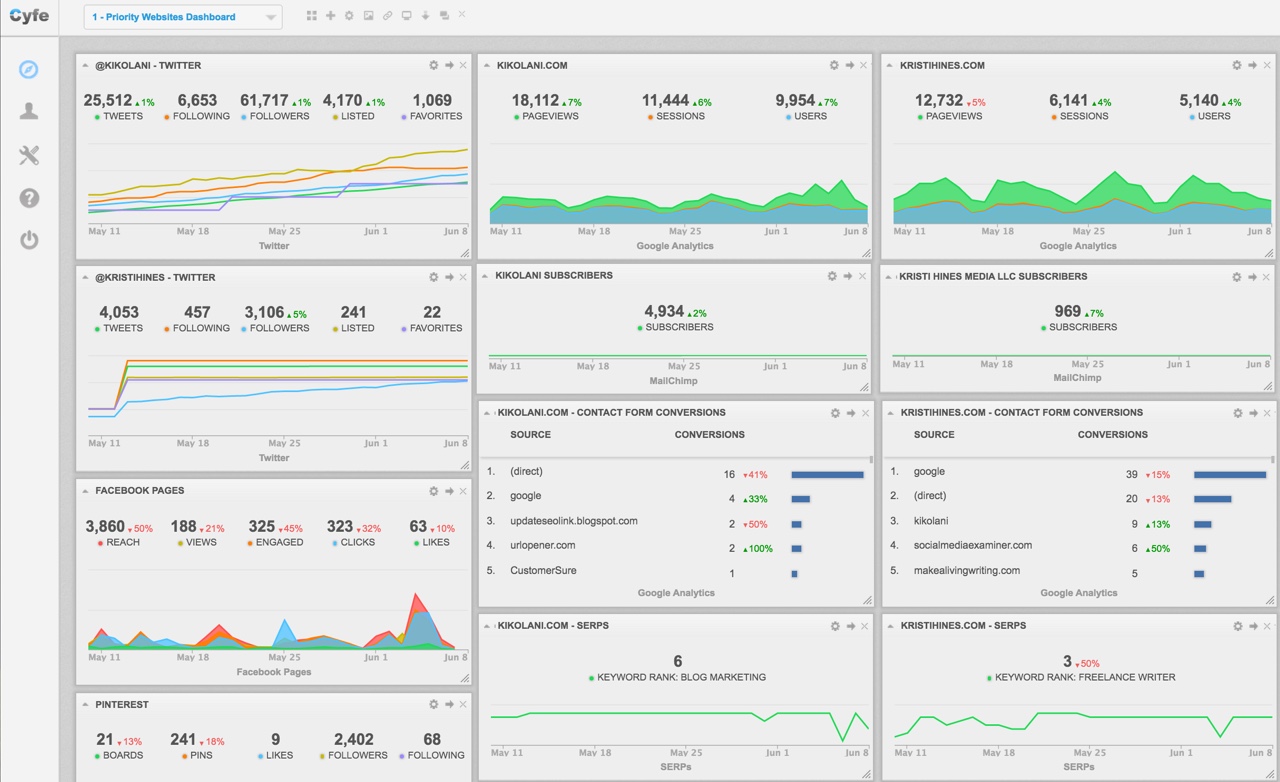Toggle PAGEVIEWS series in KIKOLANI.COM widget

[545, 116]
